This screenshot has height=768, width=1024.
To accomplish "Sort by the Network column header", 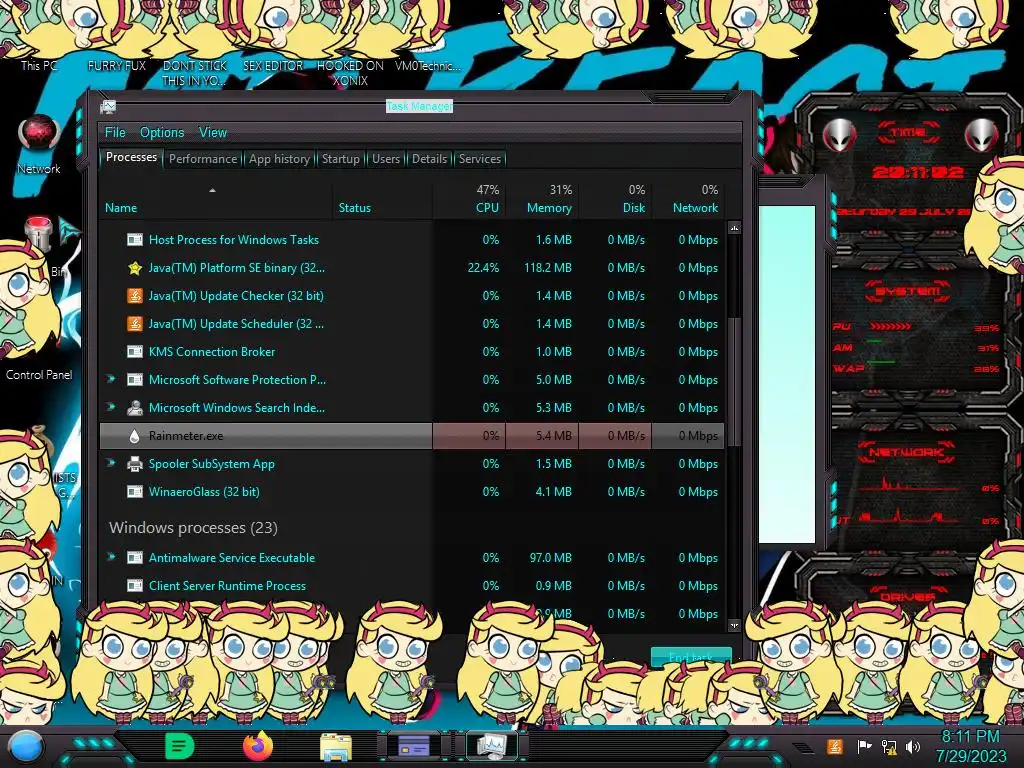I will [x=688, y=200].
